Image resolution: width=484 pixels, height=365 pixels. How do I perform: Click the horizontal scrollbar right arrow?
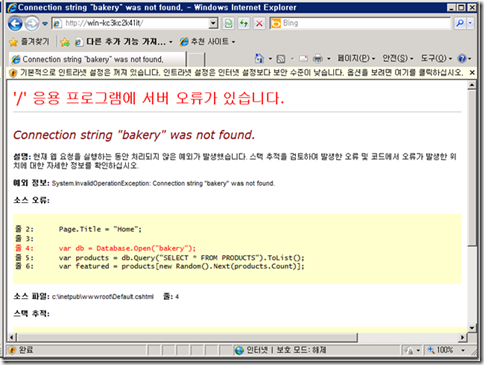coord(463,337)
